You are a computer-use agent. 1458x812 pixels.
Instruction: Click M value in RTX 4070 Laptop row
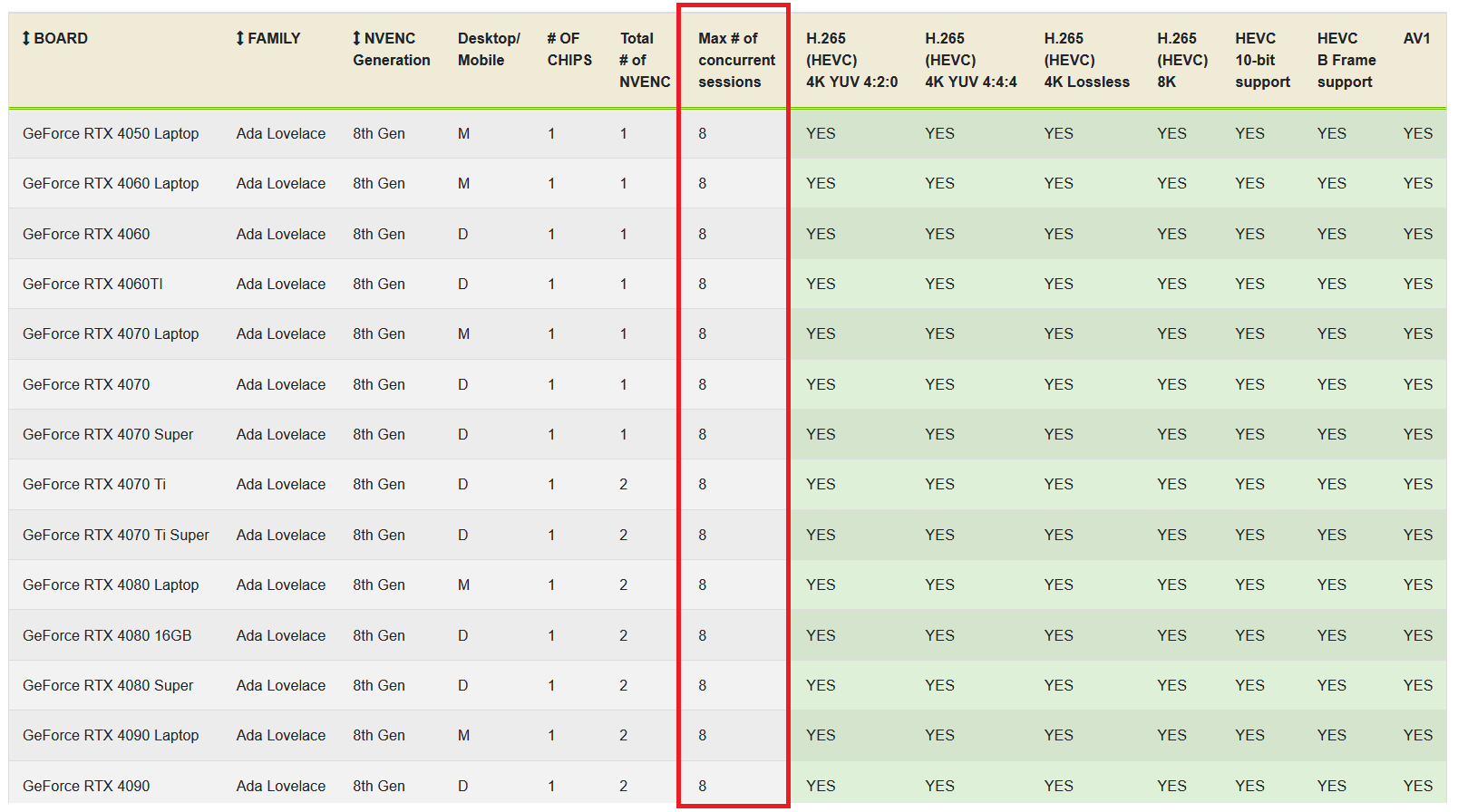pyautogui.click(x=463, y=333)
